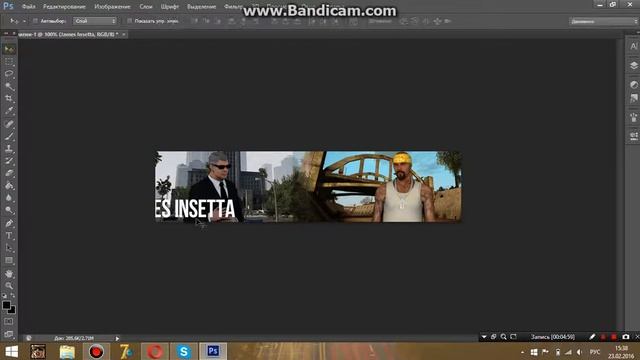
Task: Open the Auto-Select layer dropdown
Action: (x=95, y=21)
